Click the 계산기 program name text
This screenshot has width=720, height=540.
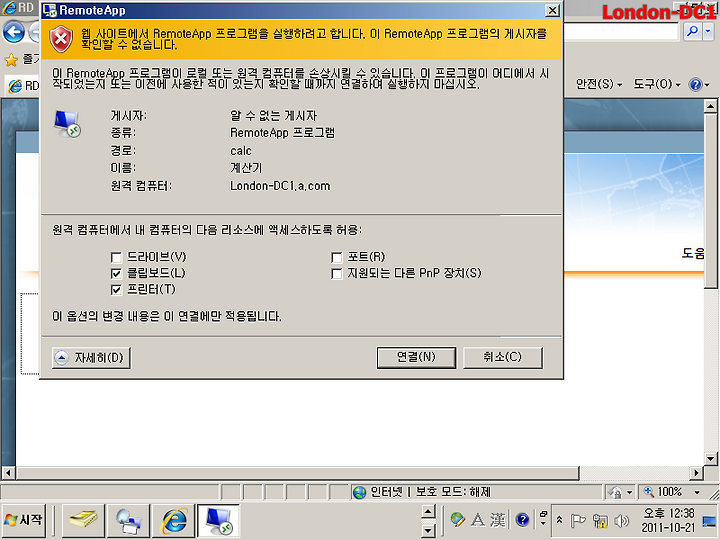click(246, 168)
